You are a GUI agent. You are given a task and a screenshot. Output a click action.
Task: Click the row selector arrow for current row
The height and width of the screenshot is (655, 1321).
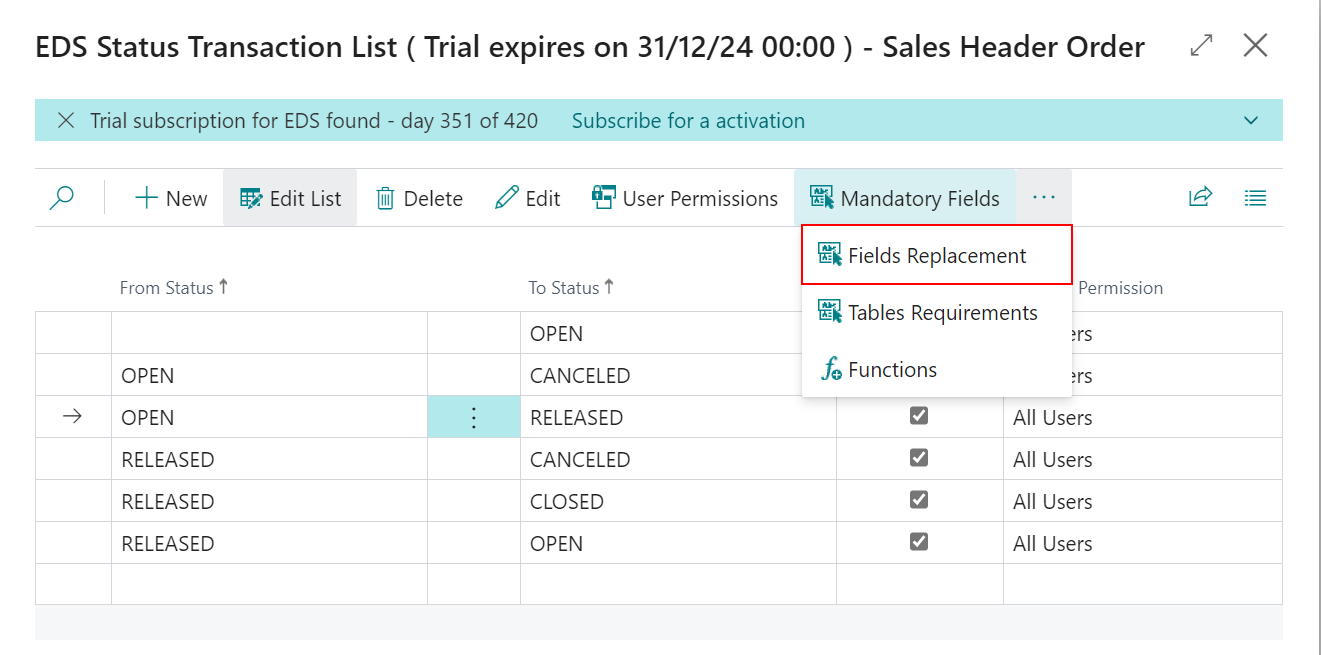click(x=73, y=417)
